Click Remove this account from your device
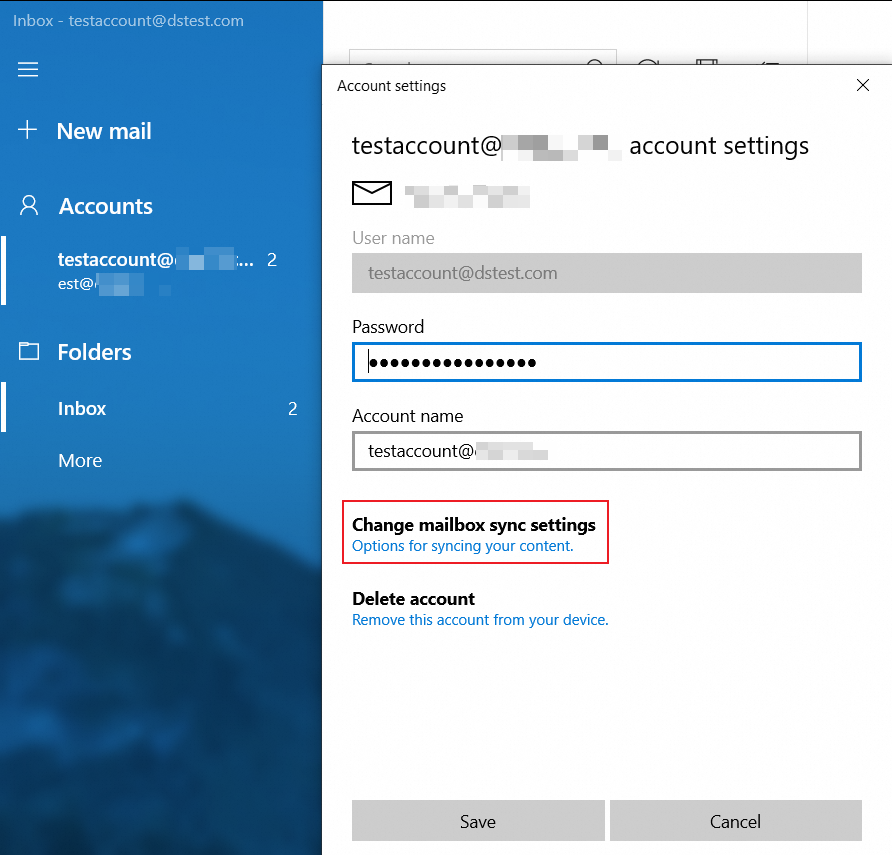 coord(480,619)
